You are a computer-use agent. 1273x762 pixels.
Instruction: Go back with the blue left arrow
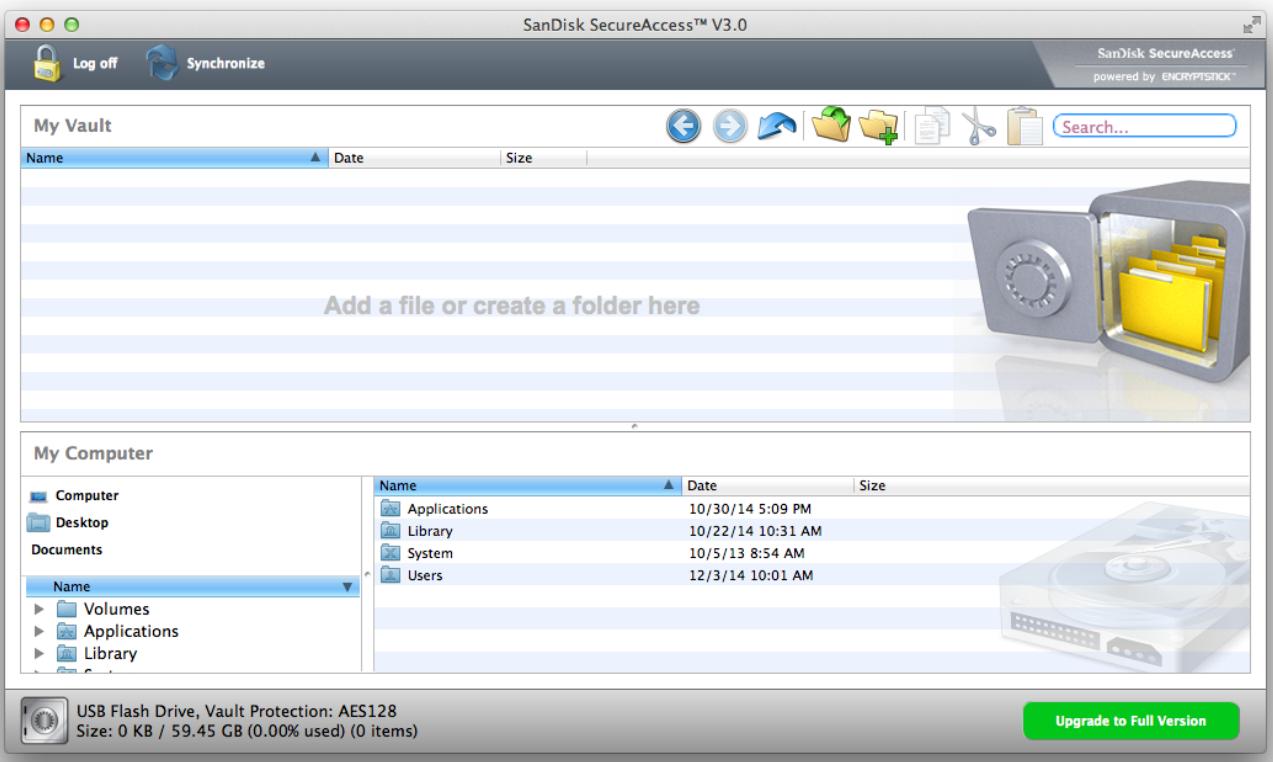click(683, 127)
